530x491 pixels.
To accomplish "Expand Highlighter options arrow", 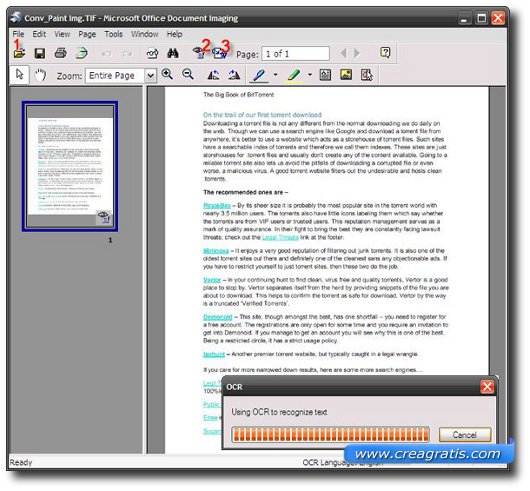I will pyautogui.click(x=310, y=75).
